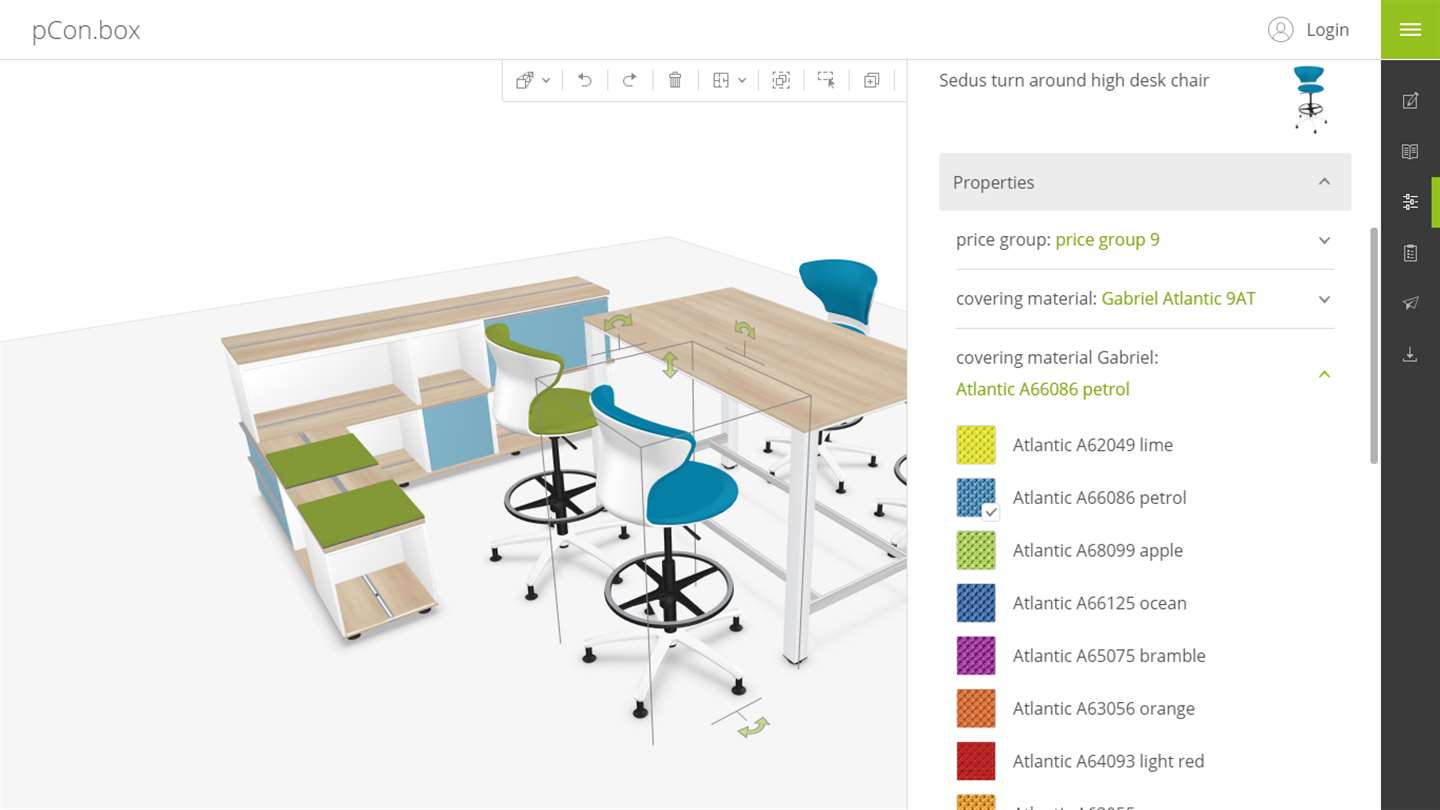The image size is (1440, 810).
Task: Pick the Atlantic A64093 light red swatch
Action: click(x=976, y=761)
